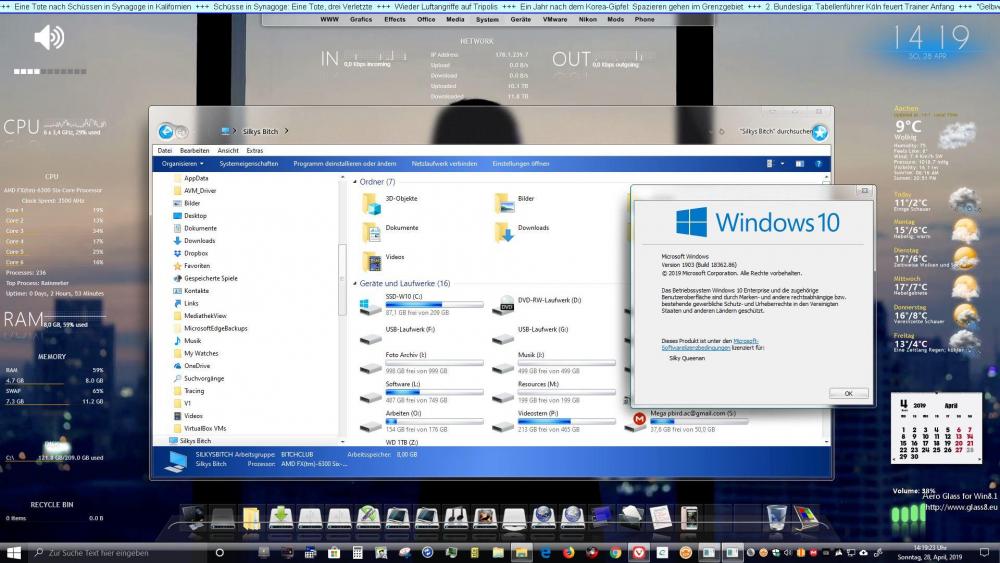Image resolution: width=1000 pixels, height=563 pixels.
Task: Open the Extras menu
Action: pos(255,150)
